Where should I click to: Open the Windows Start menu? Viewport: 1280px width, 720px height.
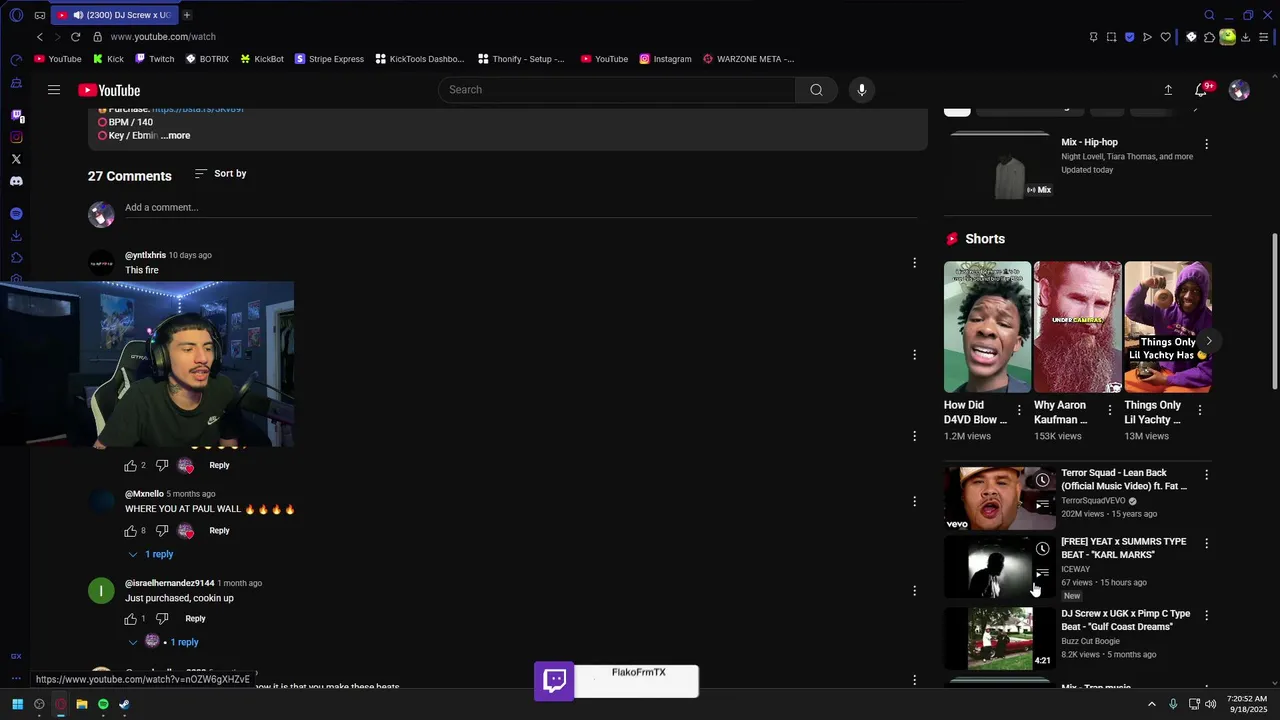pos(17,704)
